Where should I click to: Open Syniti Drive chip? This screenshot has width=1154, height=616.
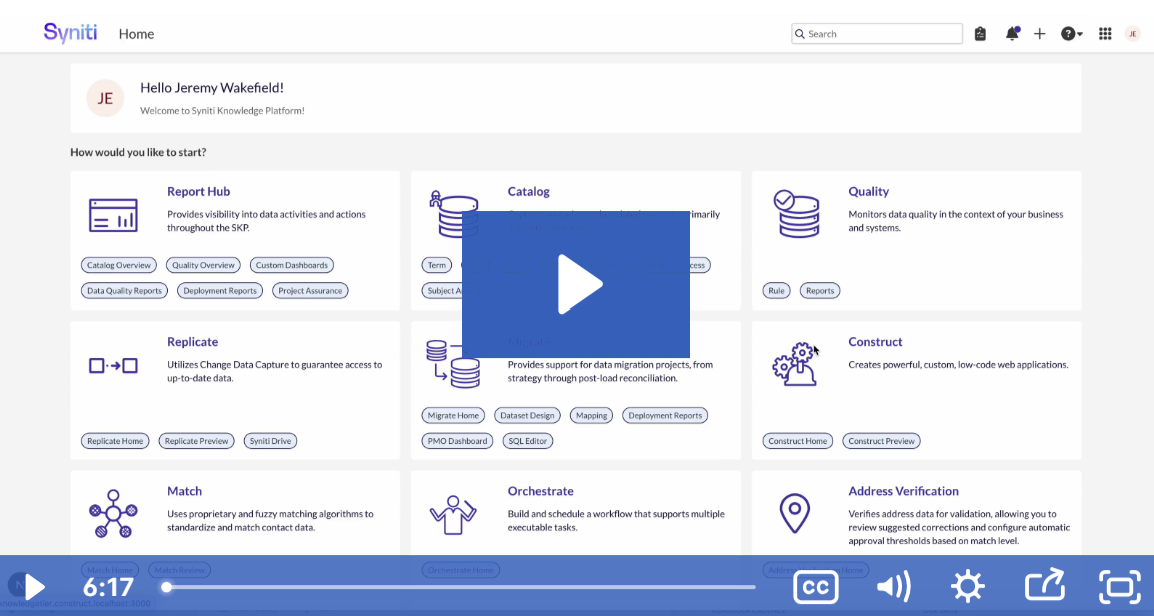270,441
